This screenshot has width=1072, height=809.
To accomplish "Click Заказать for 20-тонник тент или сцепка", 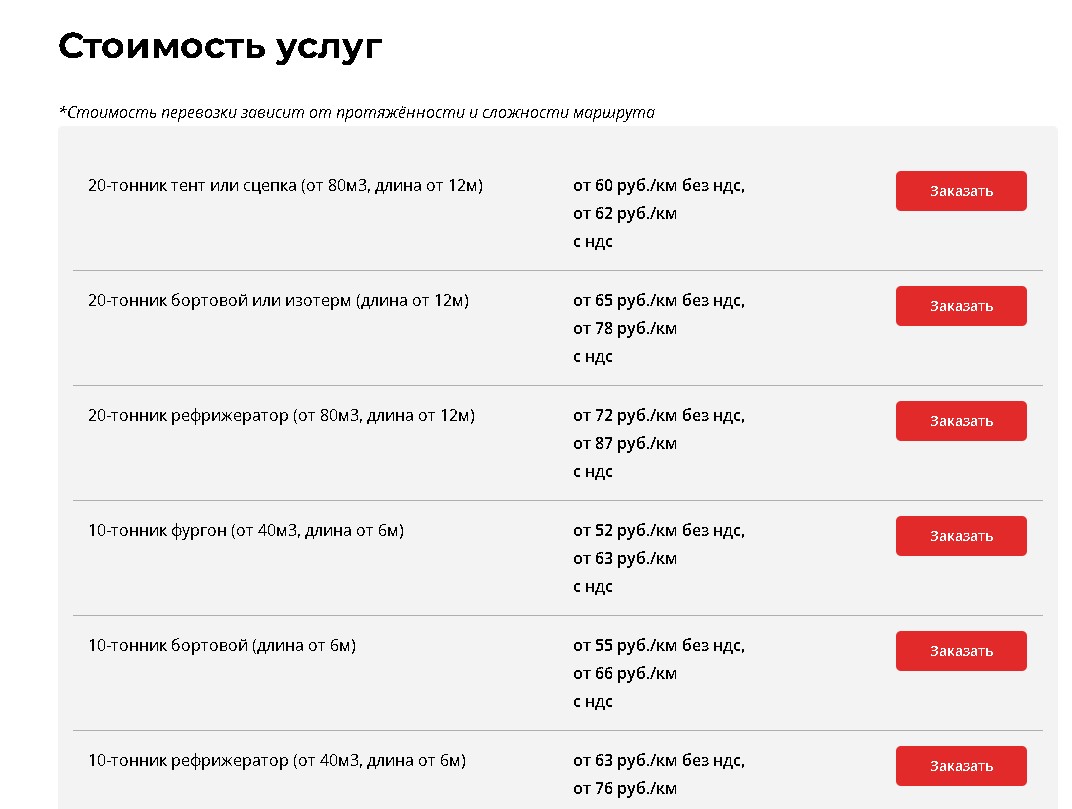I will click(x=960, y=191).
